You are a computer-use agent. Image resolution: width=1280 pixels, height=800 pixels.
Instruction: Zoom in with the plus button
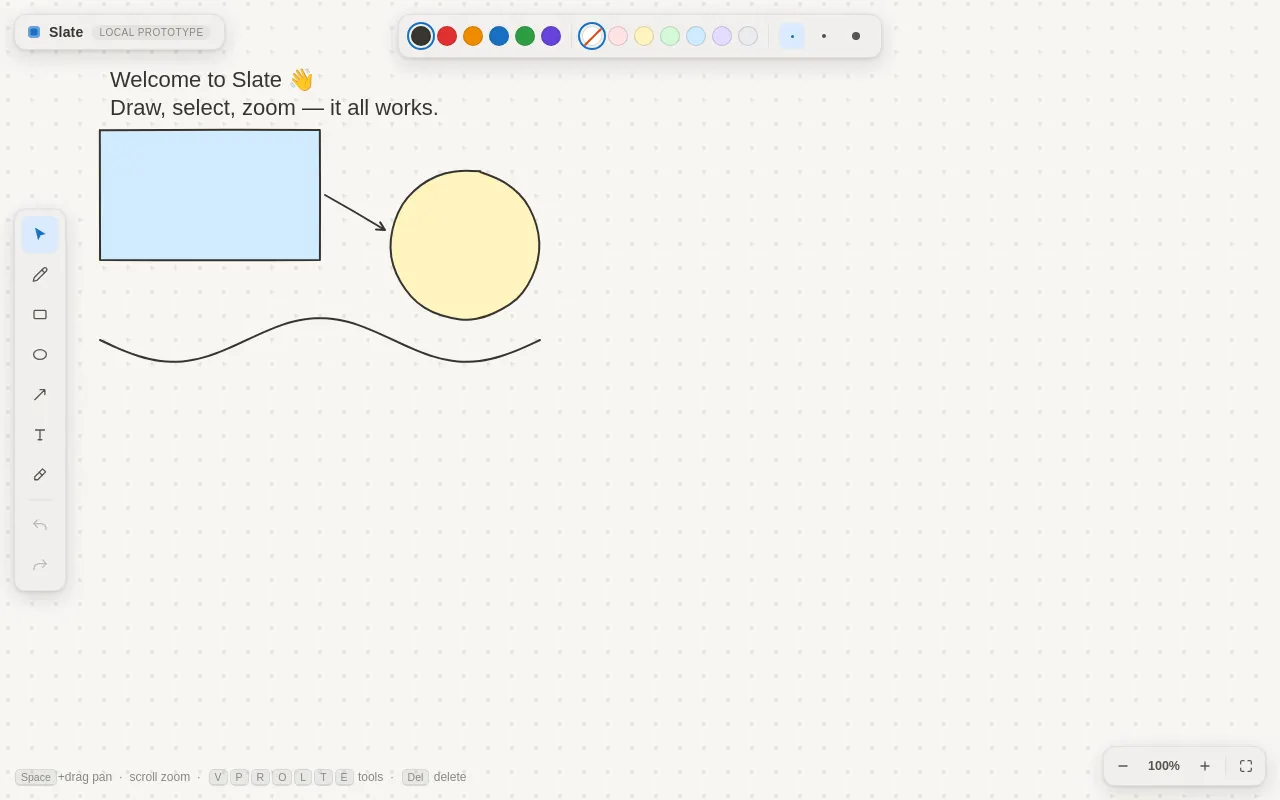point(1205,766)
